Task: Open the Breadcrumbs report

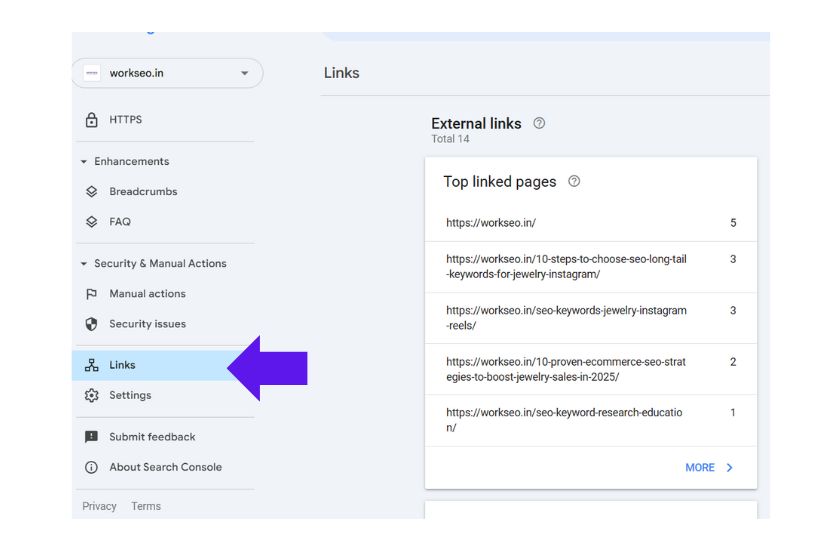Action: point(143,192)
